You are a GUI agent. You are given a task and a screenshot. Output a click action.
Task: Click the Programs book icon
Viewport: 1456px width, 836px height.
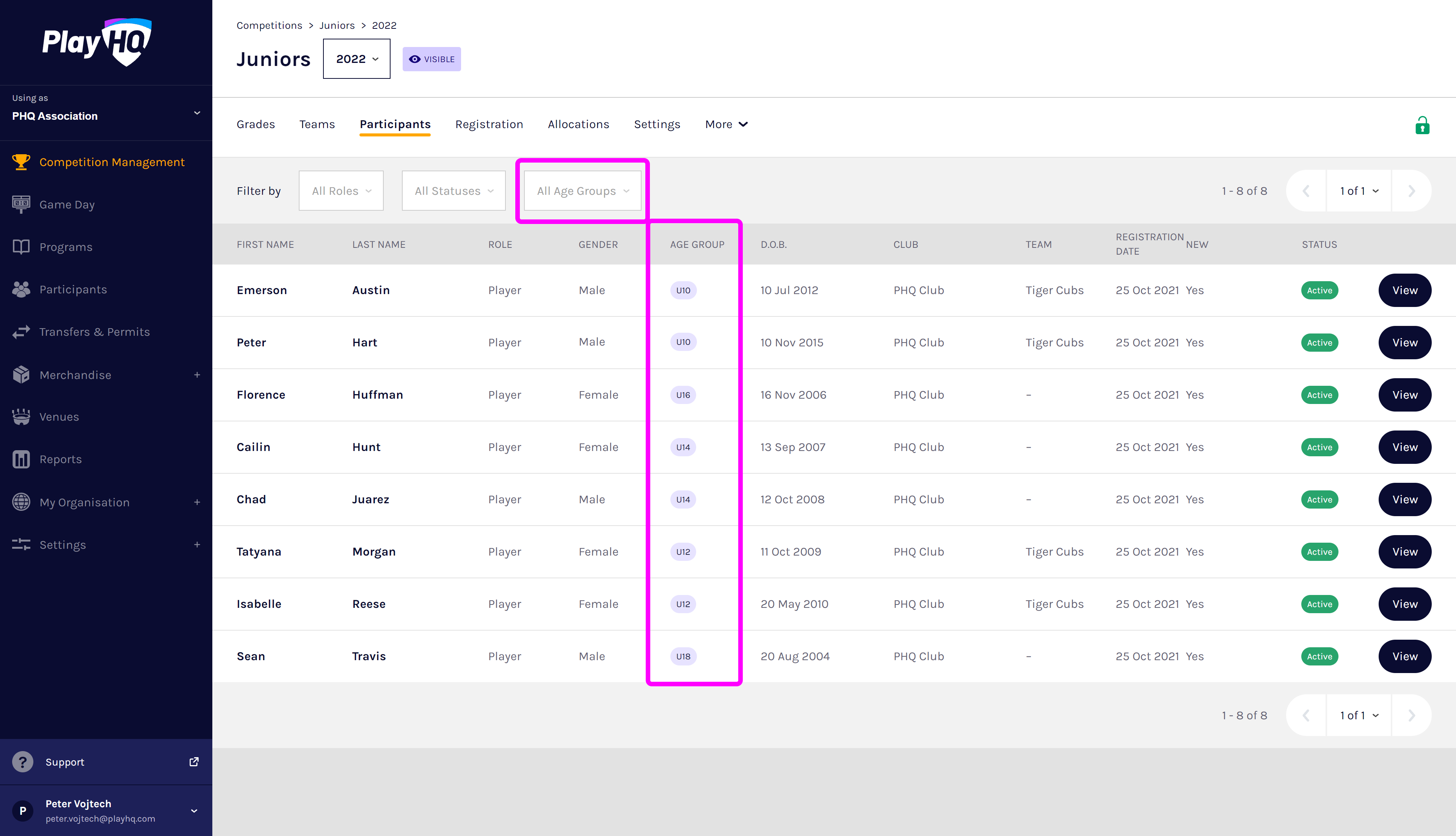(x=21, y=247)
